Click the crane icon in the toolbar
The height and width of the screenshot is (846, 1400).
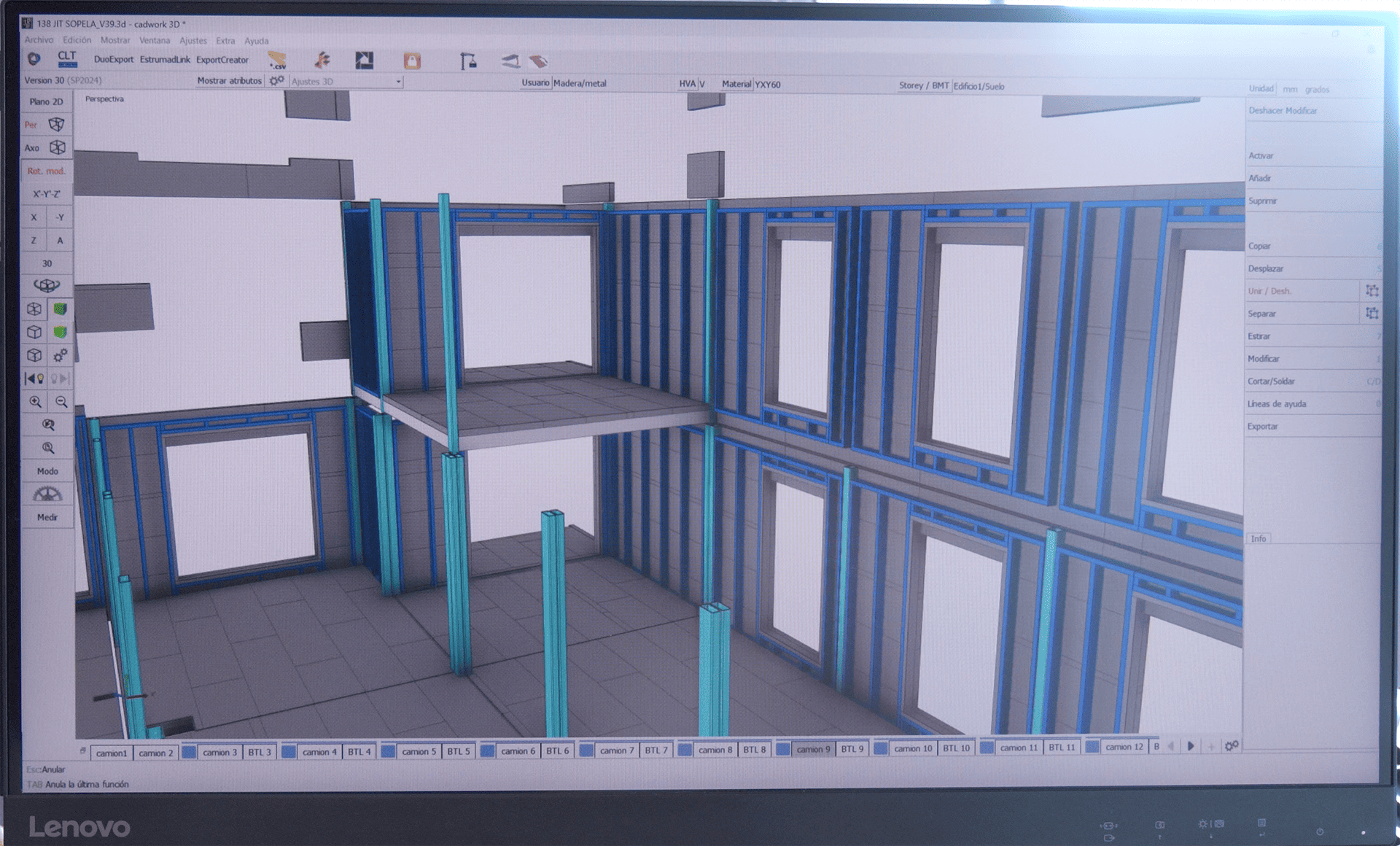(468, 61)
